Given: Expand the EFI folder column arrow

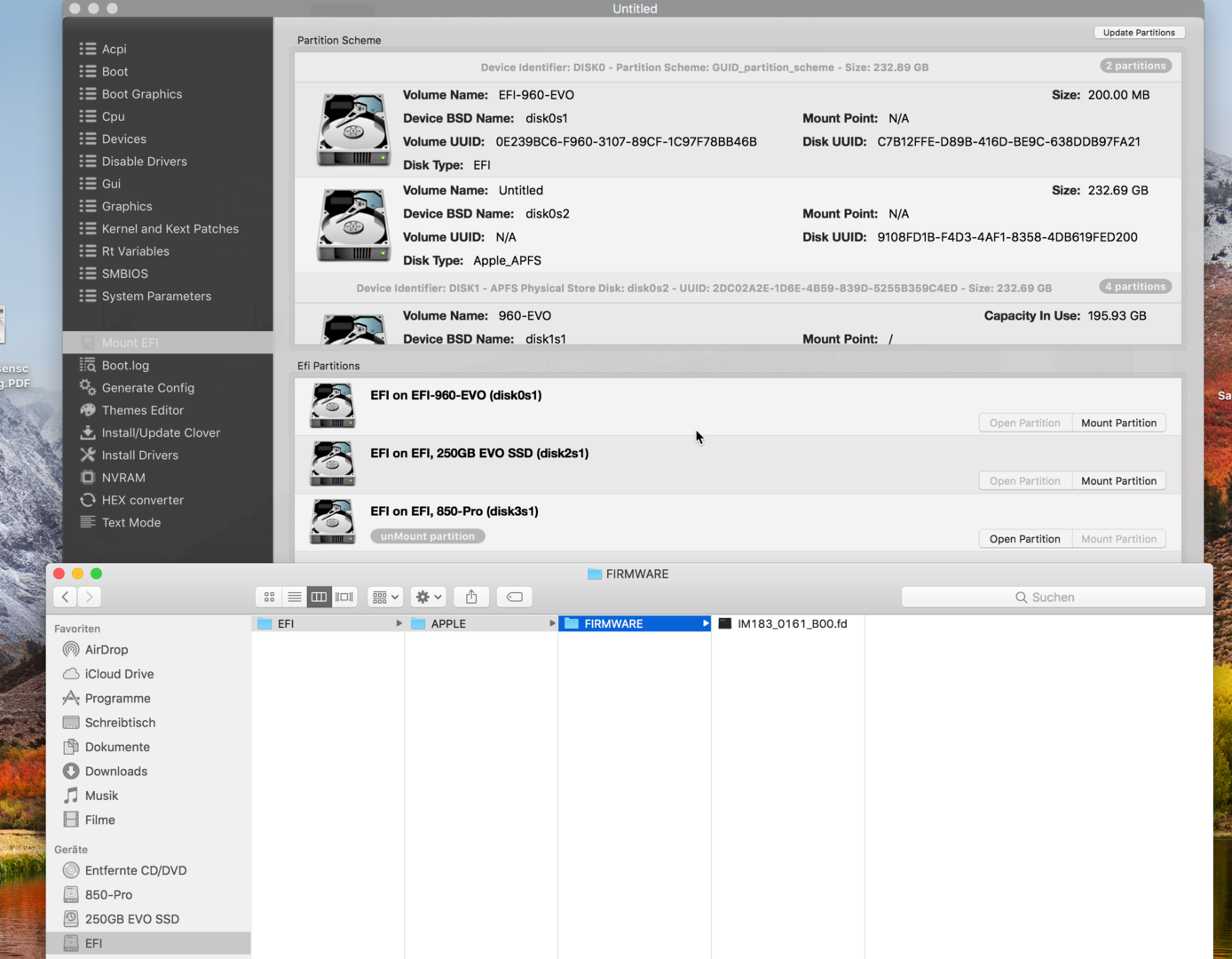Looking at the screenshot, I should click(399, 623).
